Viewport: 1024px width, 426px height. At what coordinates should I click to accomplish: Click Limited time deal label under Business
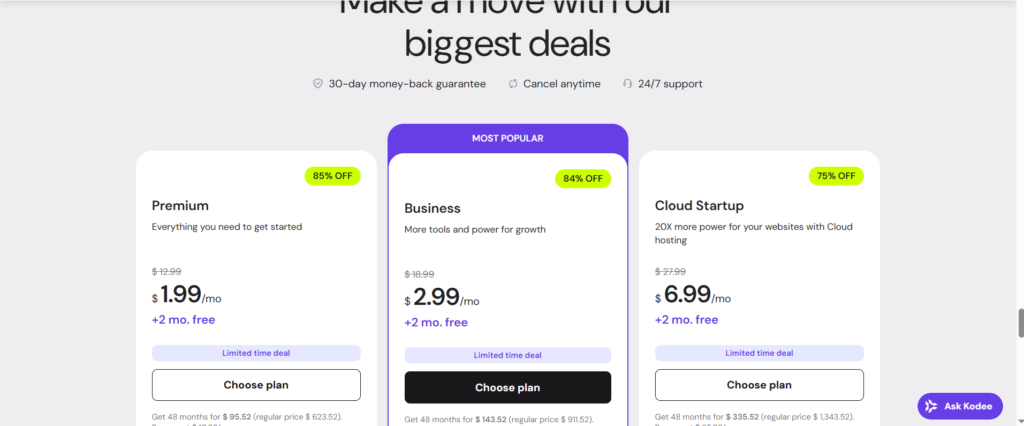pyautogui.click(x=507, y=355)
